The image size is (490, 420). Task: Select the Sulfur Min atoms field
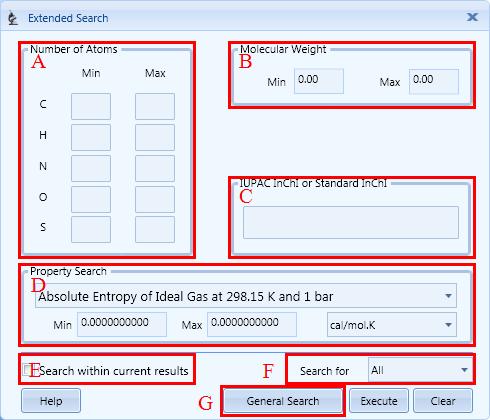coord(91,229)
